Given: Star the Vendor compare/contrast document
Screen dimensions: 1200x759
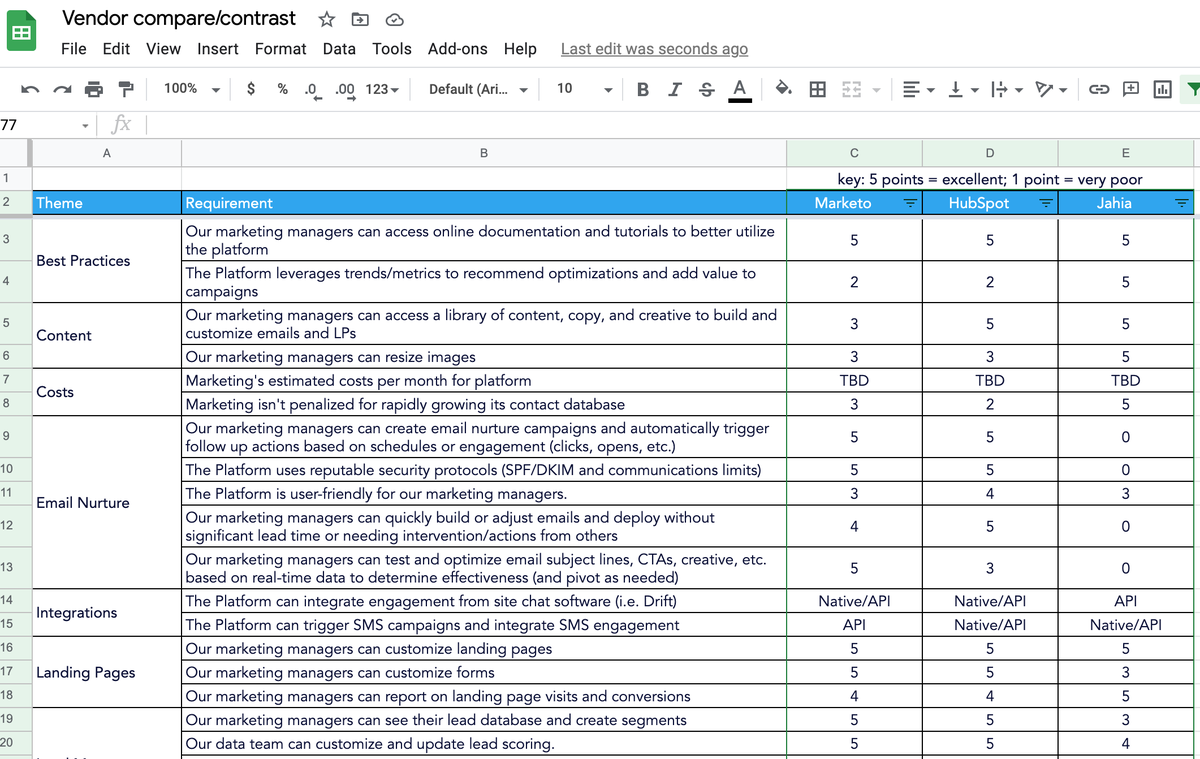Looking at the screenshot, I should point(327,19).
